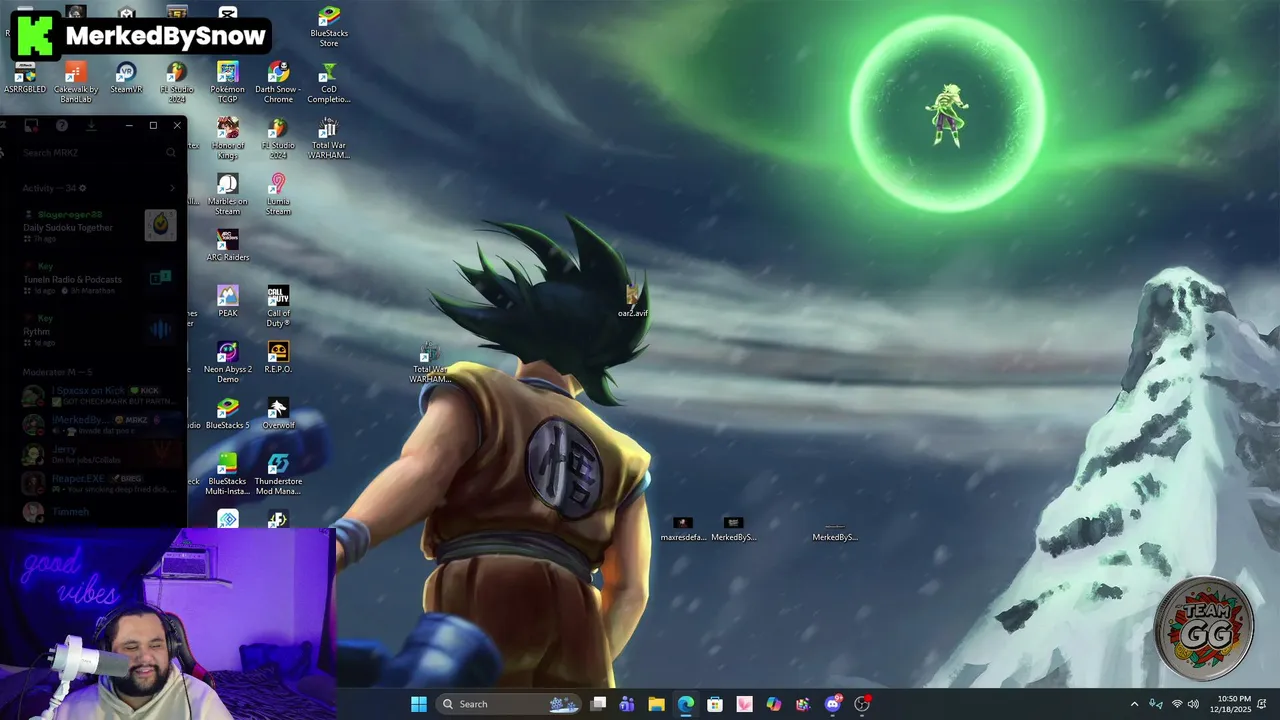Click the Discord download icon
This screenshot has width=1280, height=720.
pyautogui.click(x=91, y=126)
